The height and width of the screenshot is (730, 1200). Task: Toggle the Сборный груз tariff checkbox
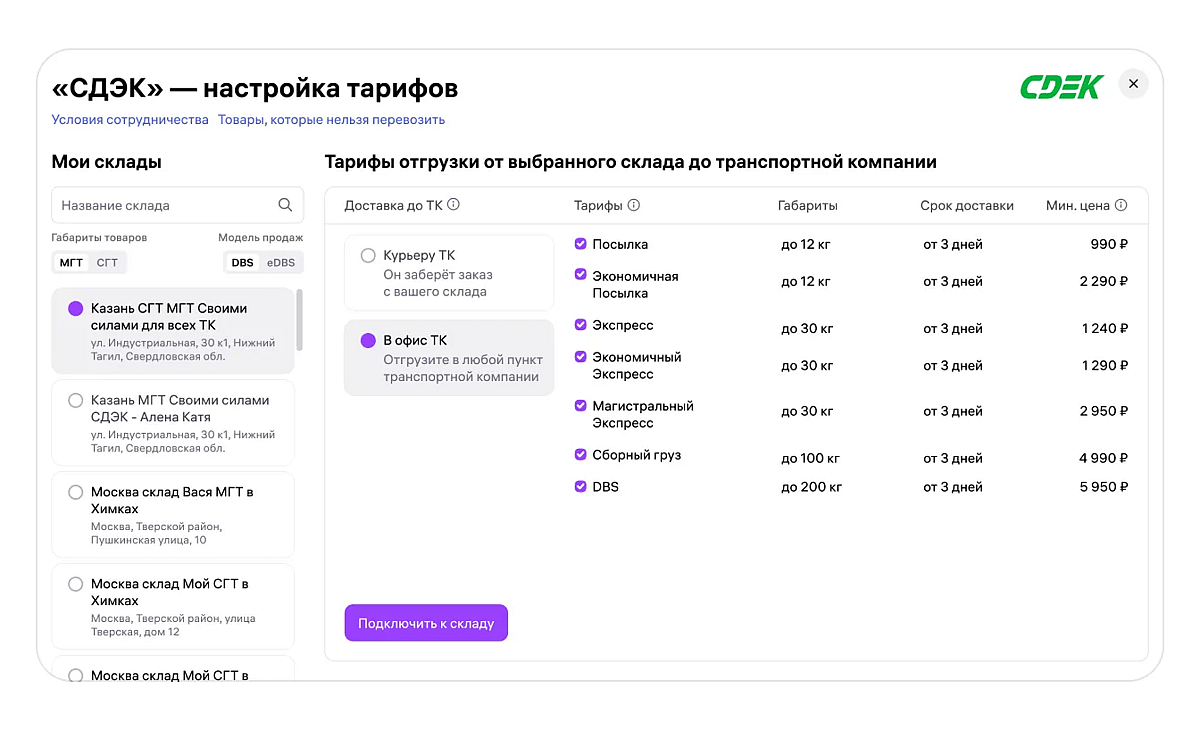point(580,454)
